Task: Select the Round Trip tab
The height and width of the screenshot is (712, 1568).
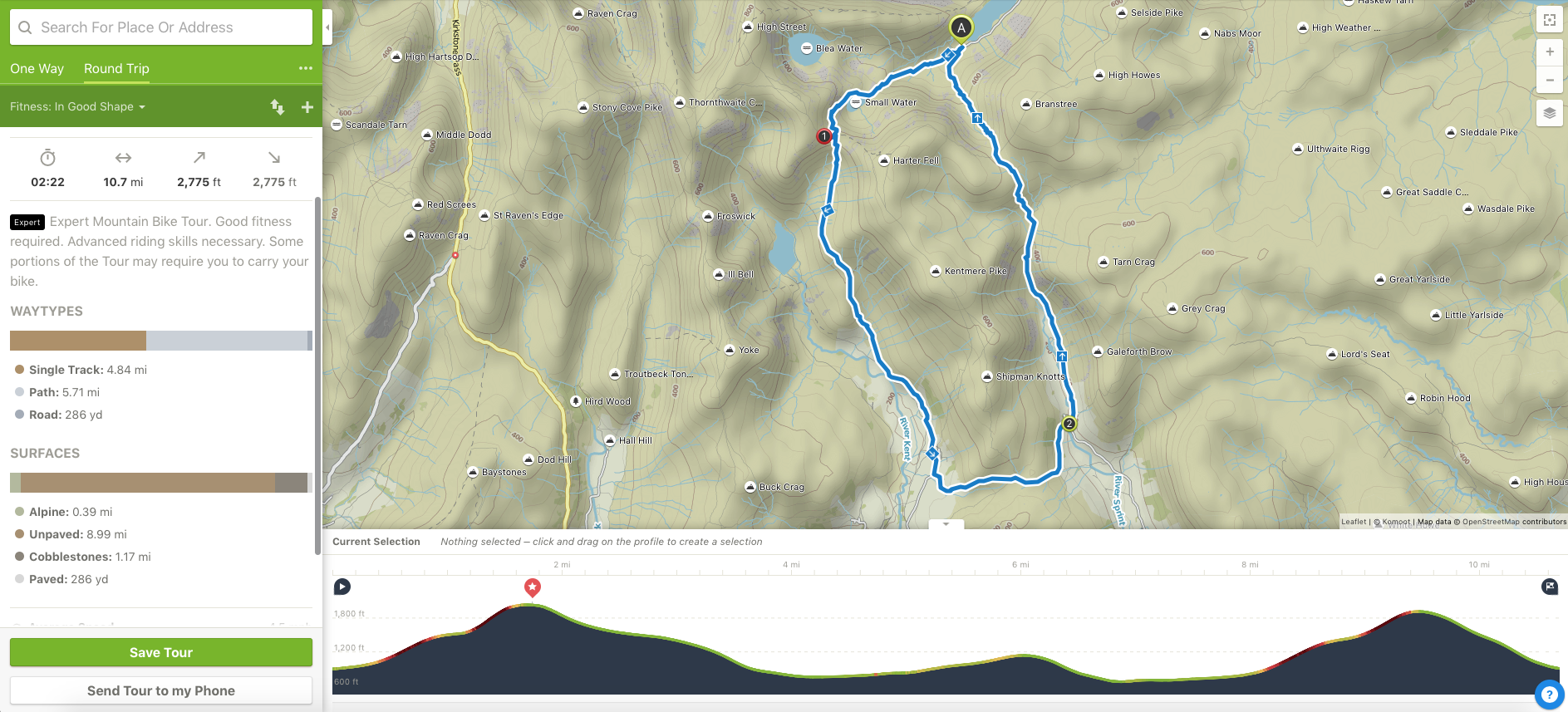Action: [x=116, y=69]
